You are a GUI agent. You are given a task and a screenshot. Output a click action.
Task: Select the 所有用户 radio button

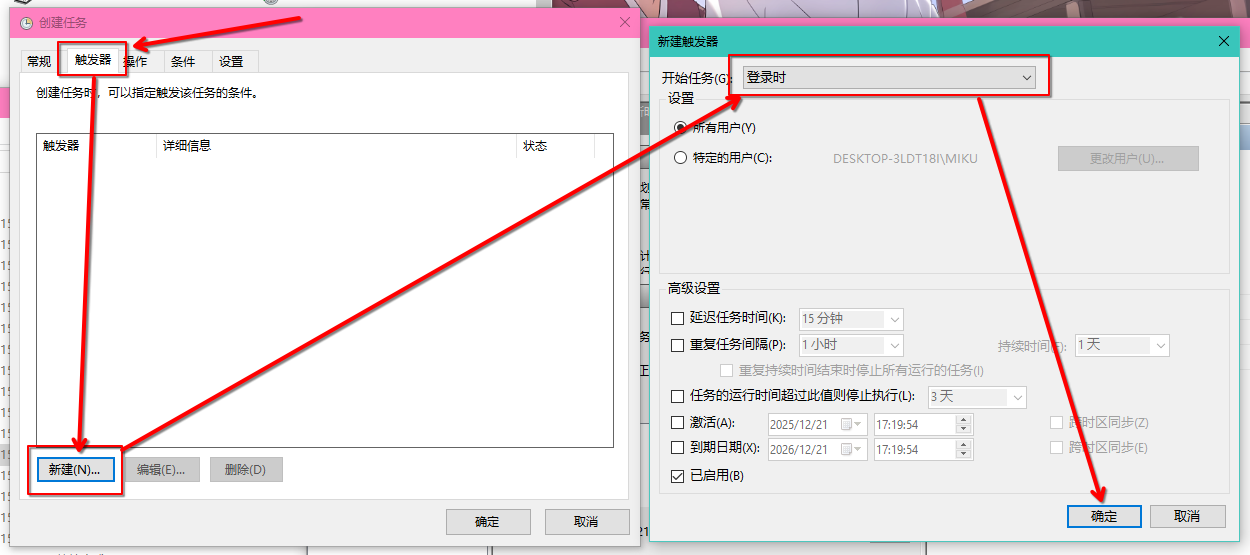coord(681,128)
